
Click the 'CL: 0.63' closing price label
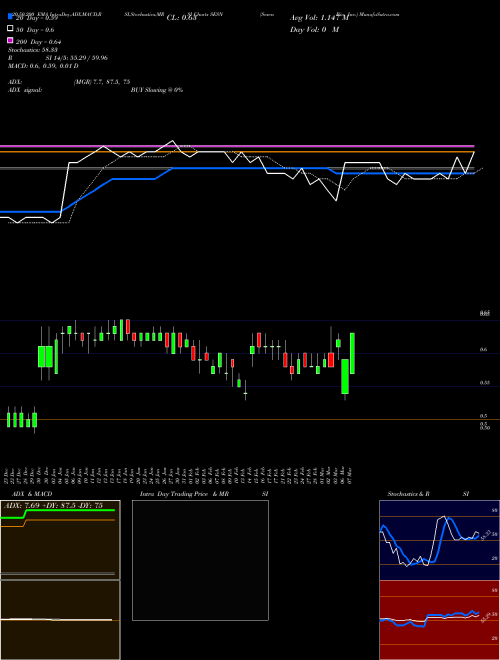click(x=181, y=18)
